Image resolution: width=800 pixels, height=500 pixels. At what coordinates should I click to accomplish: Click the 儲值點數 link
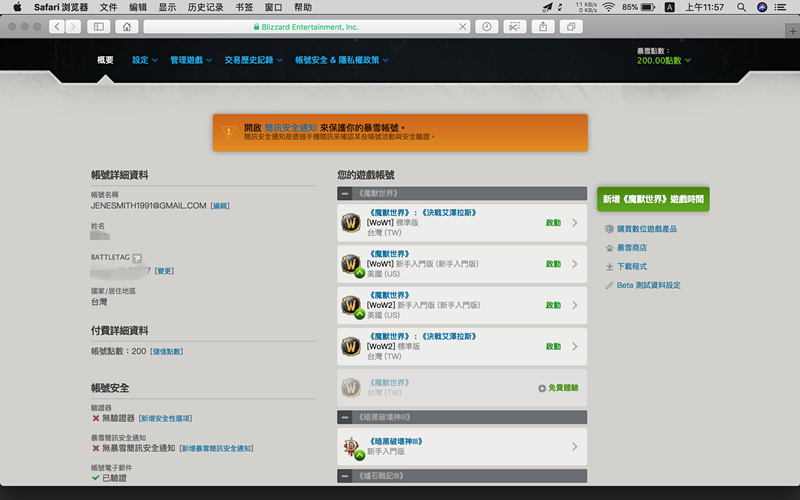pyautogui.click(x=167, y=352)
